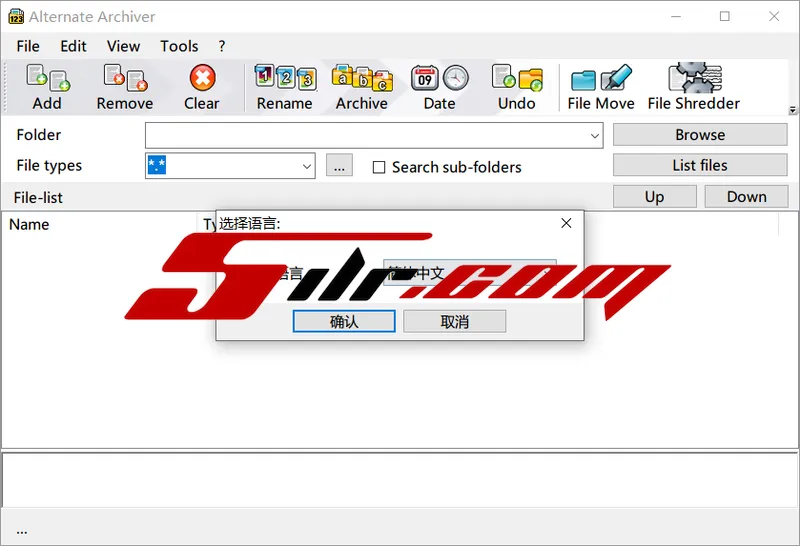The width and height of the screenshot is (800, 546).
Task: Minimize the Alternate Archiver window
Action: tap(676, 16)
